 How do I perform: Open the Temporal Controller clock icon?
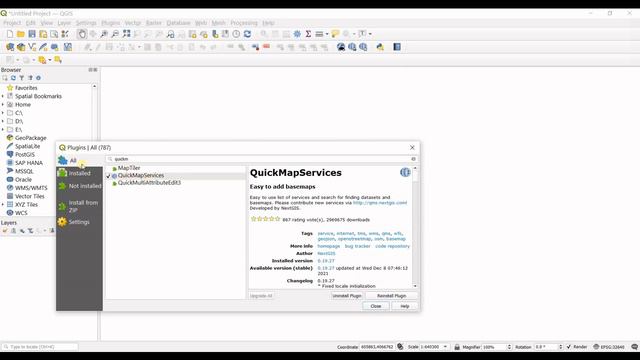[236, 34]
